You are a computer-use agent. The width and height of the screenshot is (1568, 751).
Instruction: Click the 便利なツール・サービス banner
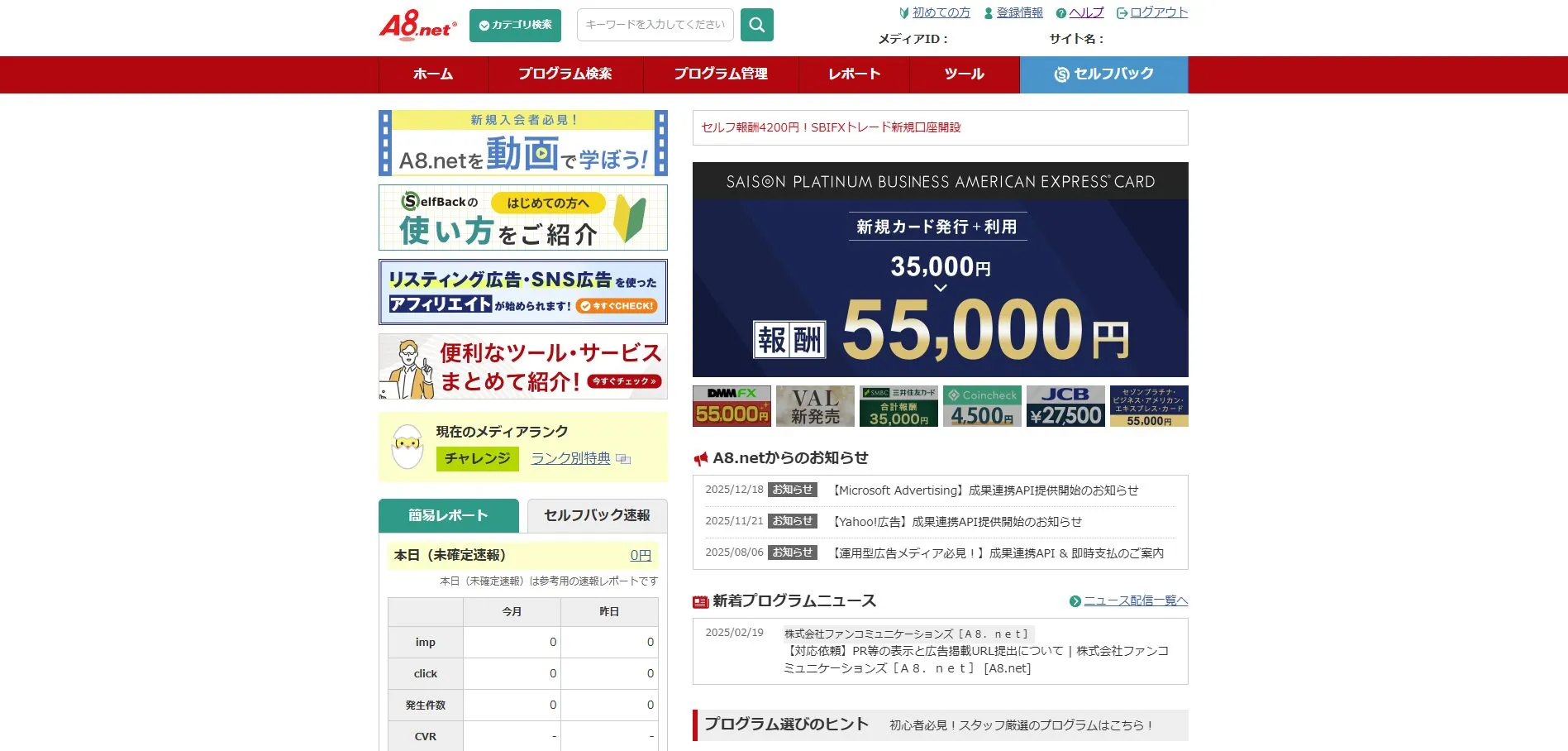pos(523,366)
